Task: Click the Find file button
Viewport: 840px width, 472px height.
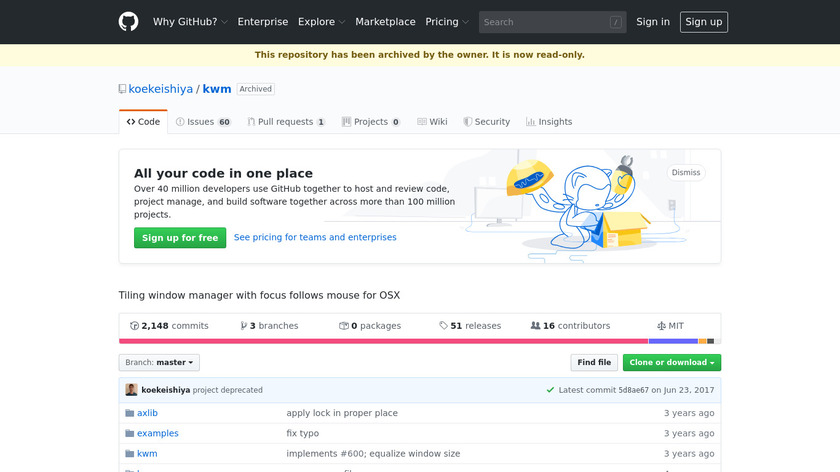Action: (x=594, y=363)
